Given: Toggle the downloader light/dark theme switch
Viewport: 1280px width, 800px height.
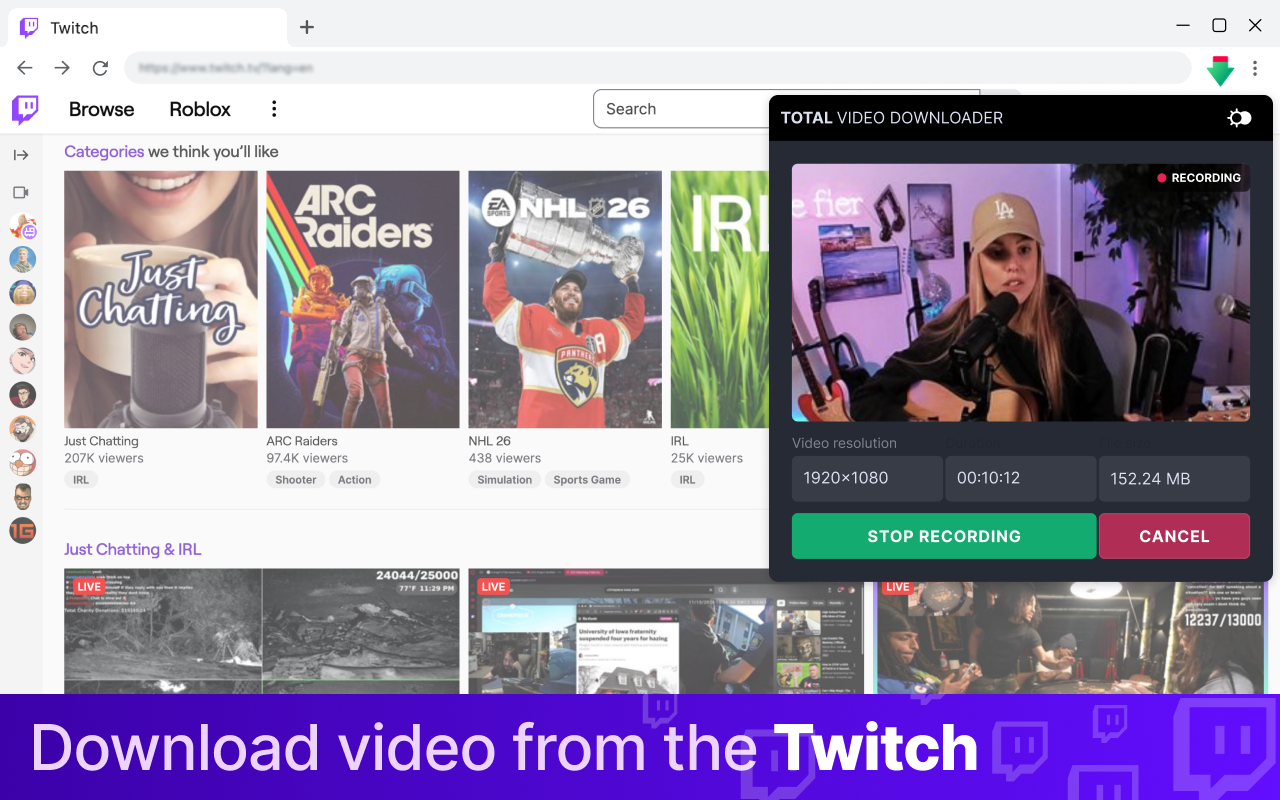Looking at the screenshot, I should [x=1239, y=118].
